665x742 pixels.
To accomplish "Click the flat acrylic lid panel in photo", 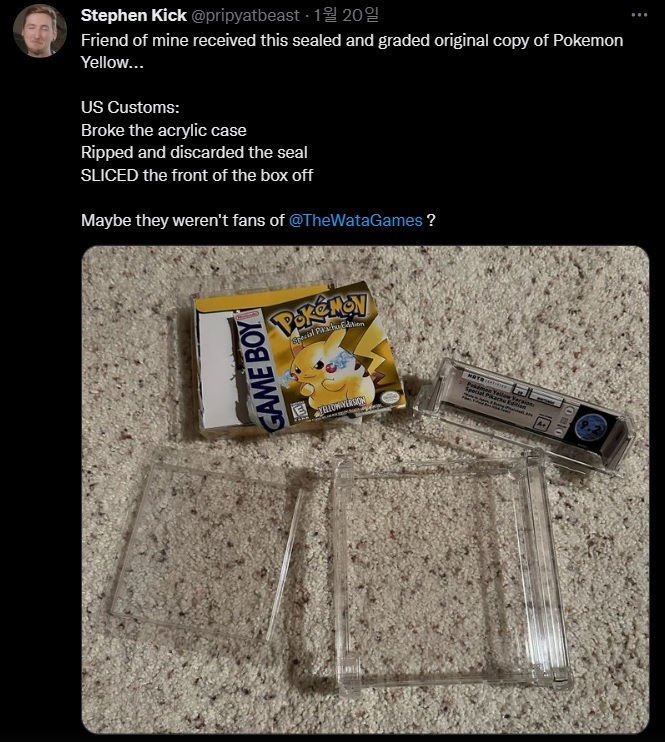I will coord(206,551).
